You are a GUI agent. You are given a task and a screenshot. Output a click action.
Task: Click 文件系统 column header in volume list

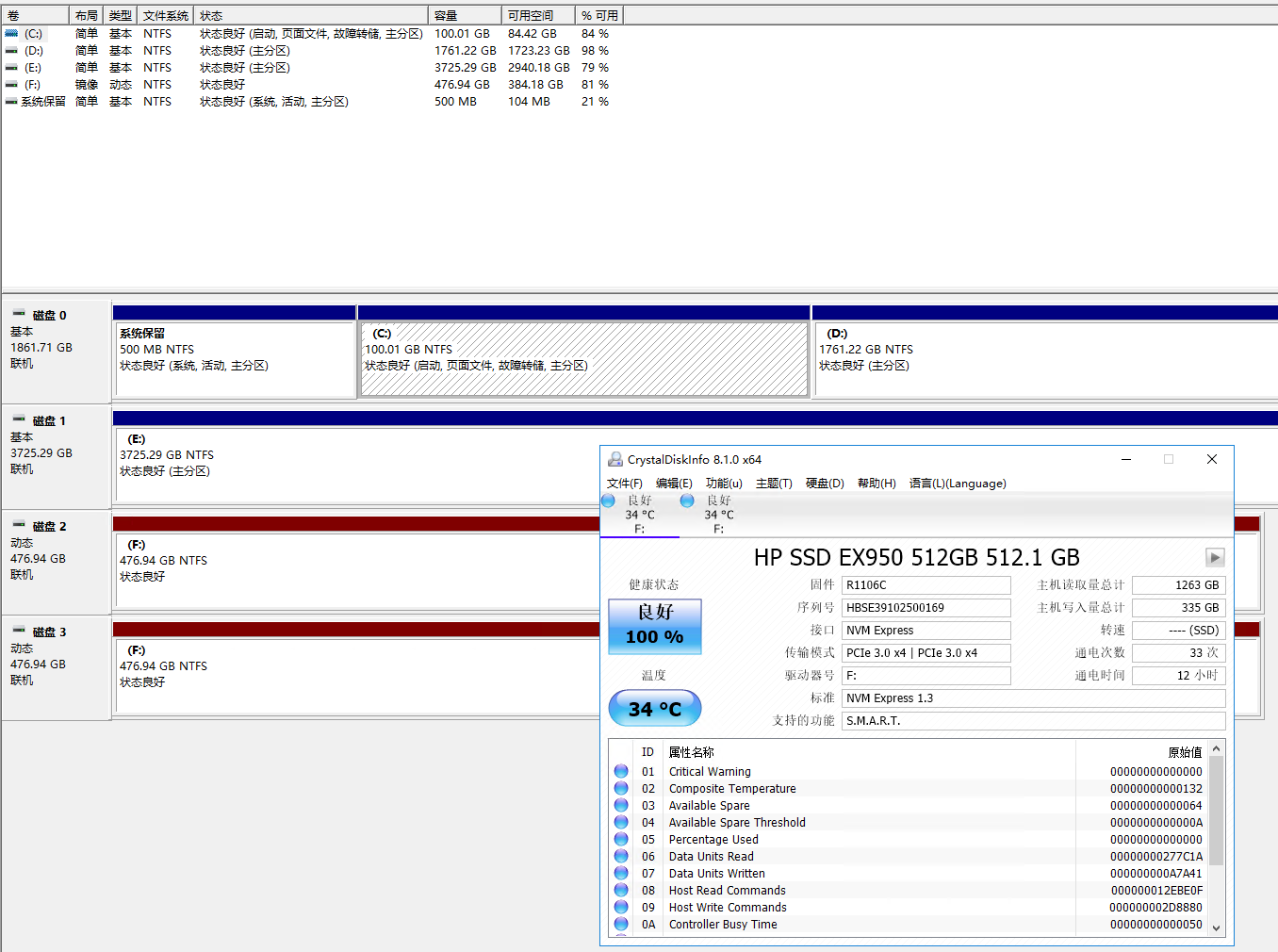166,15
